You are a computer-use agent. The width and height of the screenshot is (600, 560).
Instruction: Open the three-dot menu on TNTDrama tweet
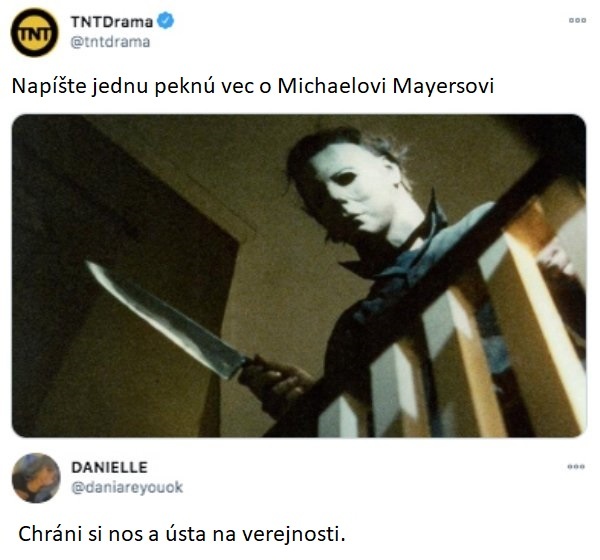click(x=577, y=20)
